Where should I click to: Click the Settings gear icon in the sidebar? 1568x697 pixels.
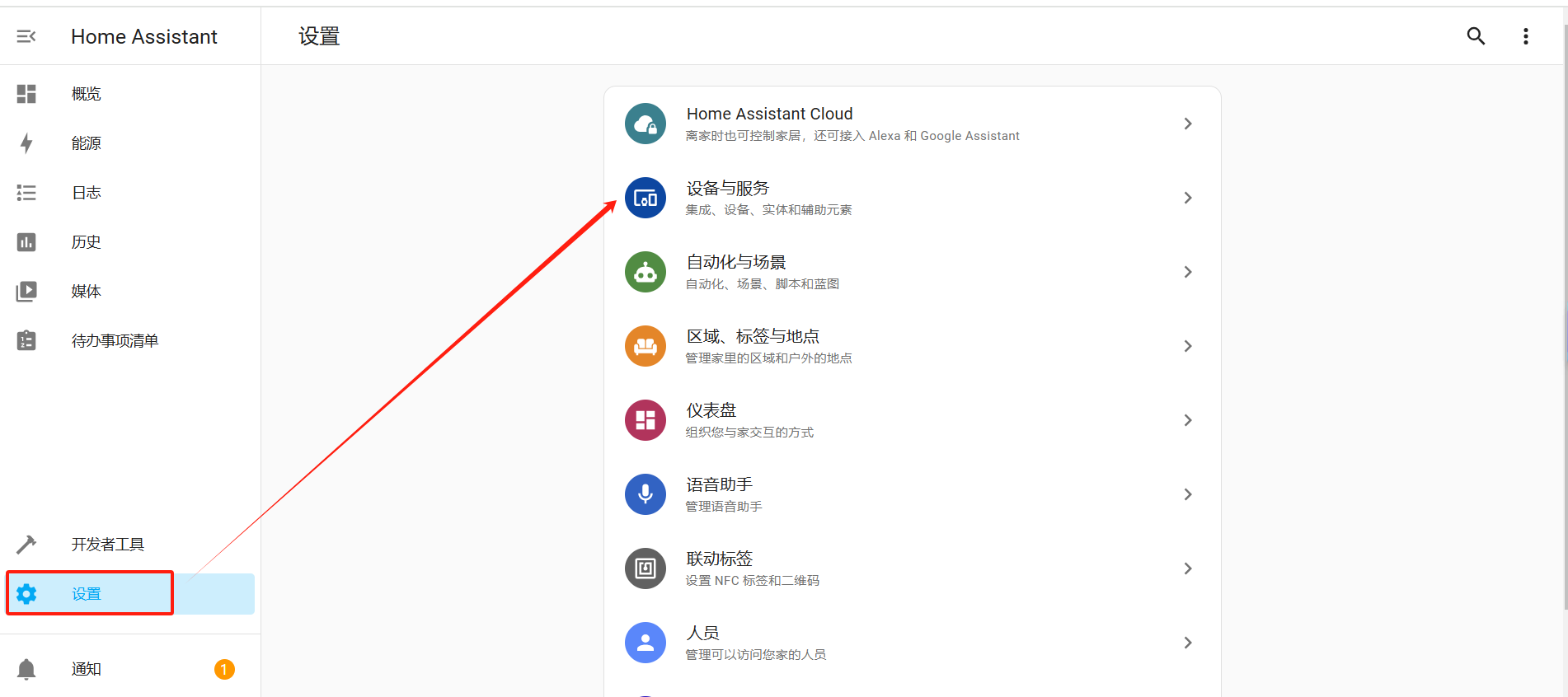[26, 594]
